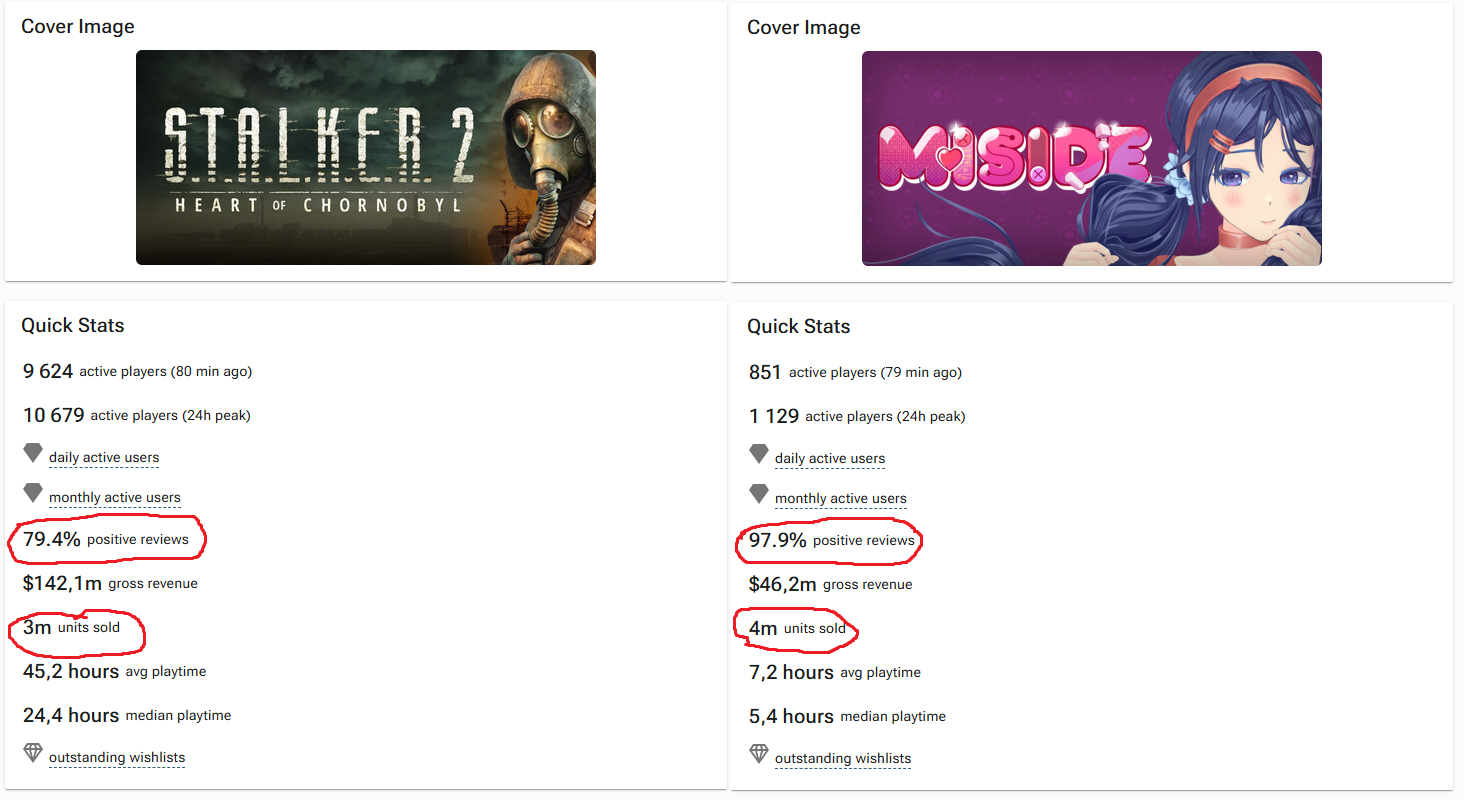The height and width of the screenshot is (800, 1464).
Task: Click the 'Quick Stats' heading above '851' players
Action: 799,326
